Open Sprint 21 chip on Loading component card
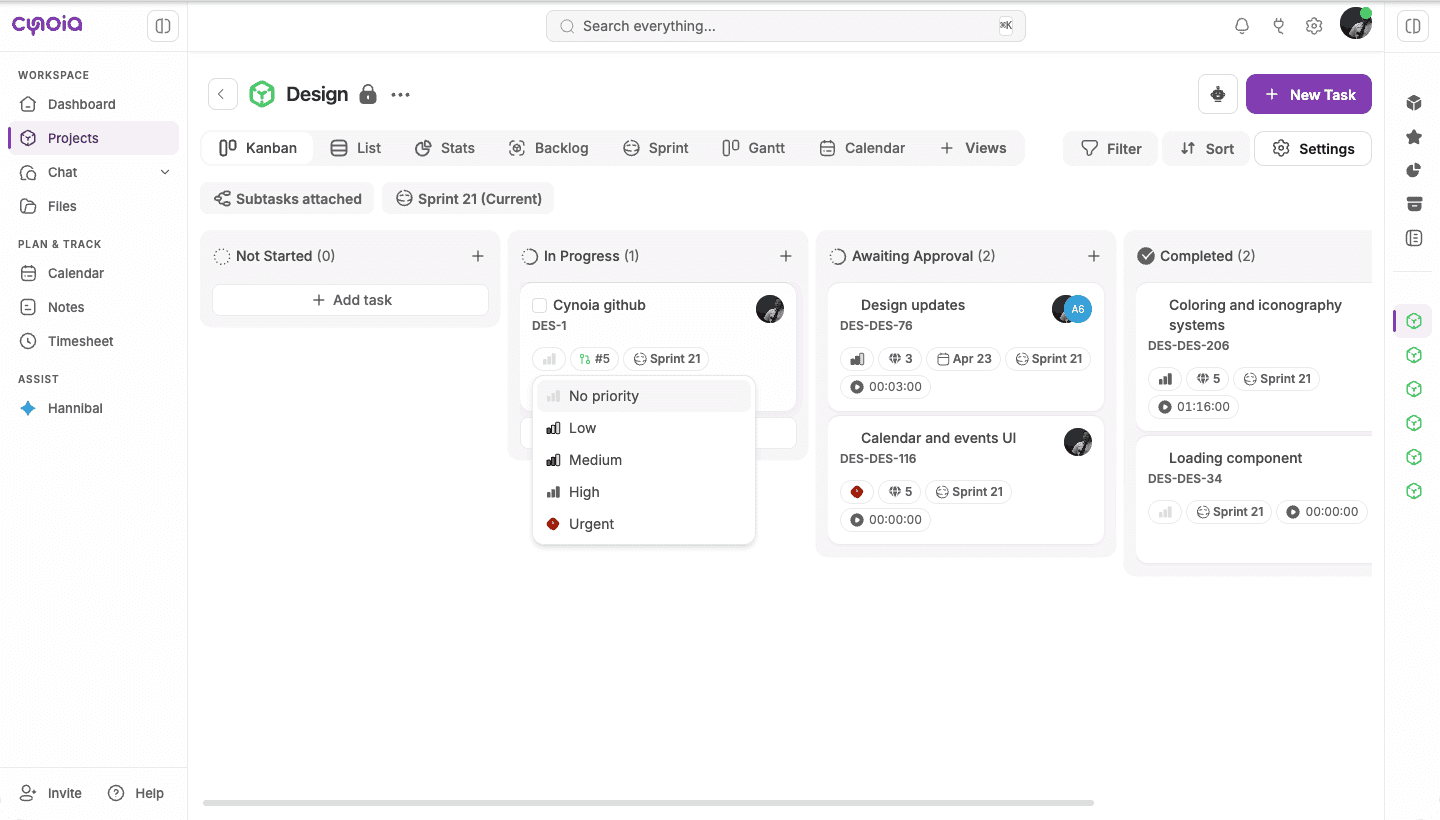1440x820 pixels. [1229, 512]
